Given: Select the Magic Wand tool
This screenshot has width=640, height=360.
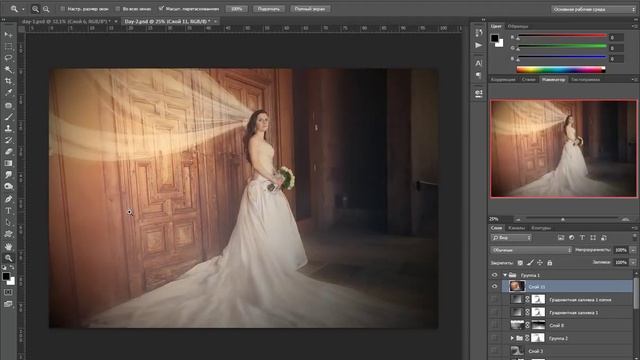Looking at the screenshot, I should pos(8,69).
